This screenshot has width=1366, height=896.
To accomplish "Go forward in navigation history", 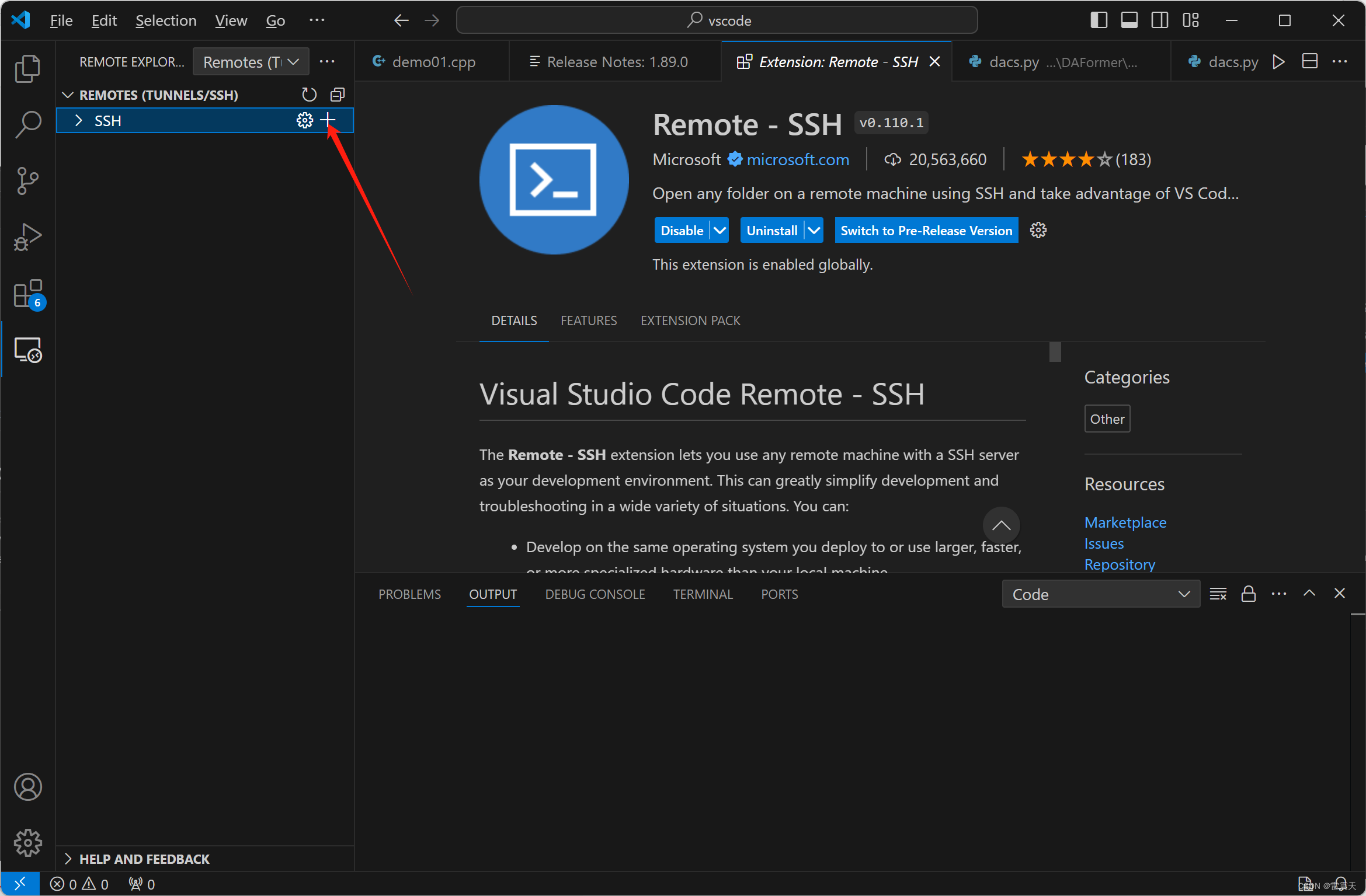I will [432, 21].
